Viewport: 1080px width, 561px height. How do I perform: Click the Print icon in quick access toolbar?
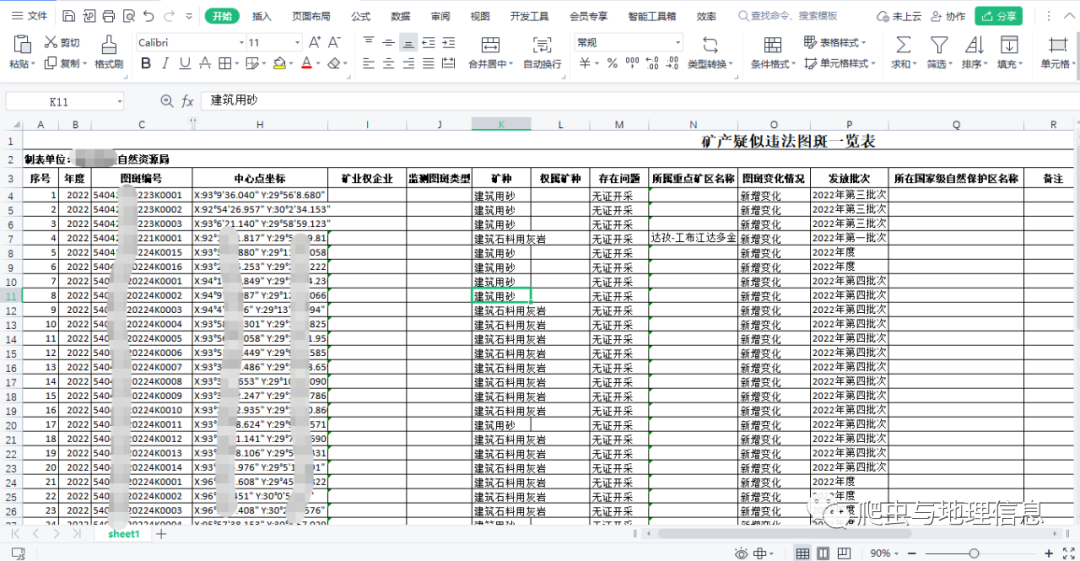109,16
